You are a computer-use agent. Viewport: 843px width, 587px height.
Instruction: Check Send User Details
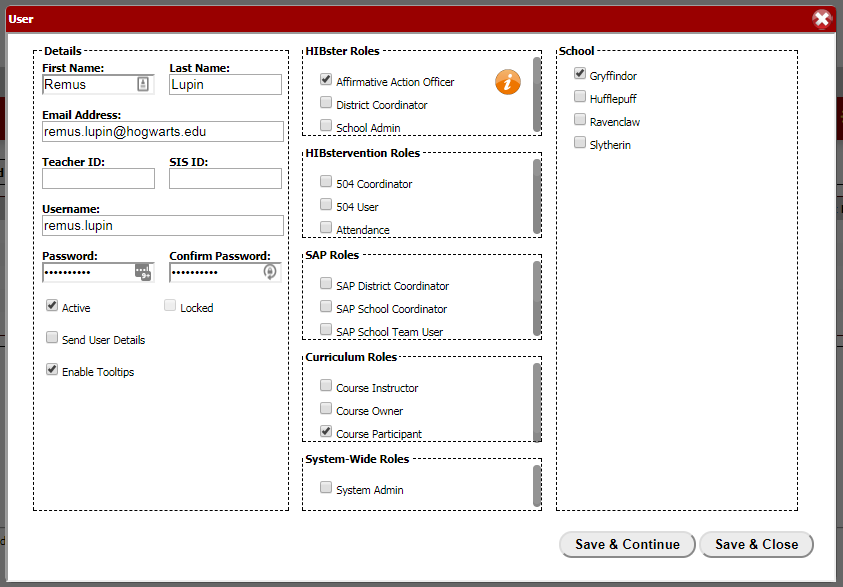point(52,337)
